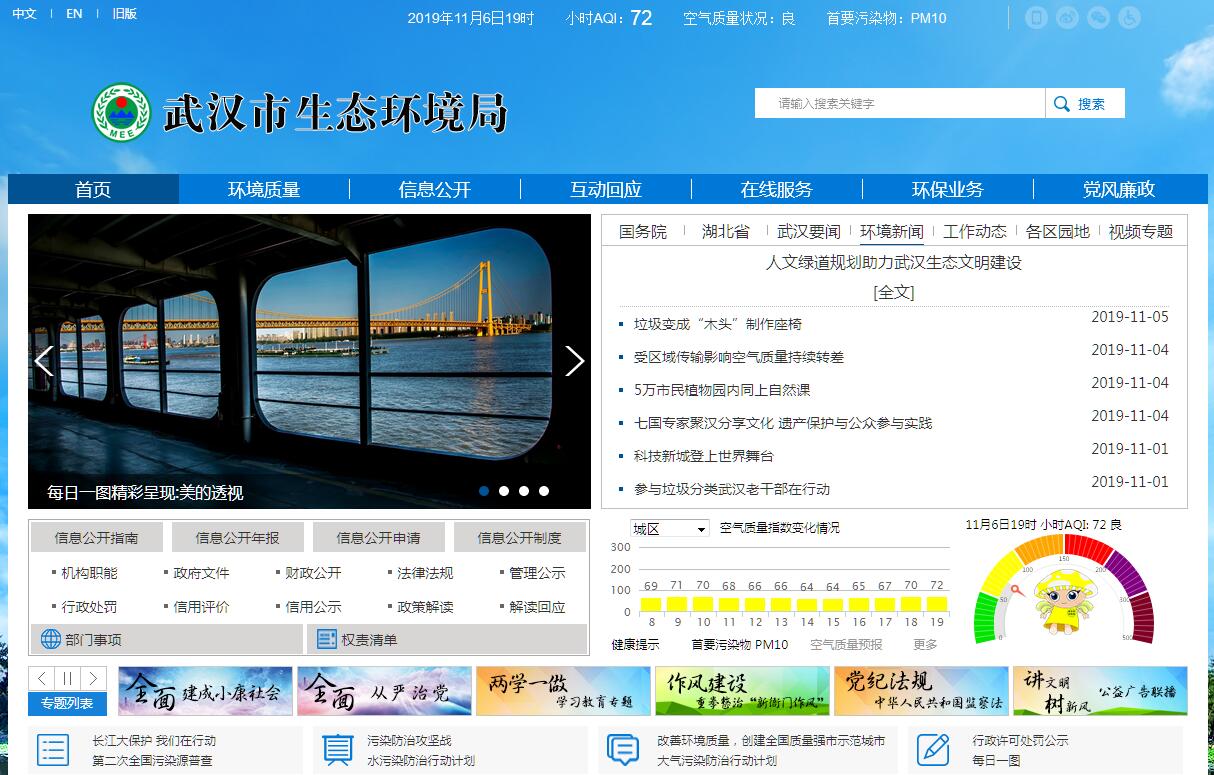Pause the 专题列表 banner carousel
This screenshot has width=1214, height=775.
tap(67, 679)
